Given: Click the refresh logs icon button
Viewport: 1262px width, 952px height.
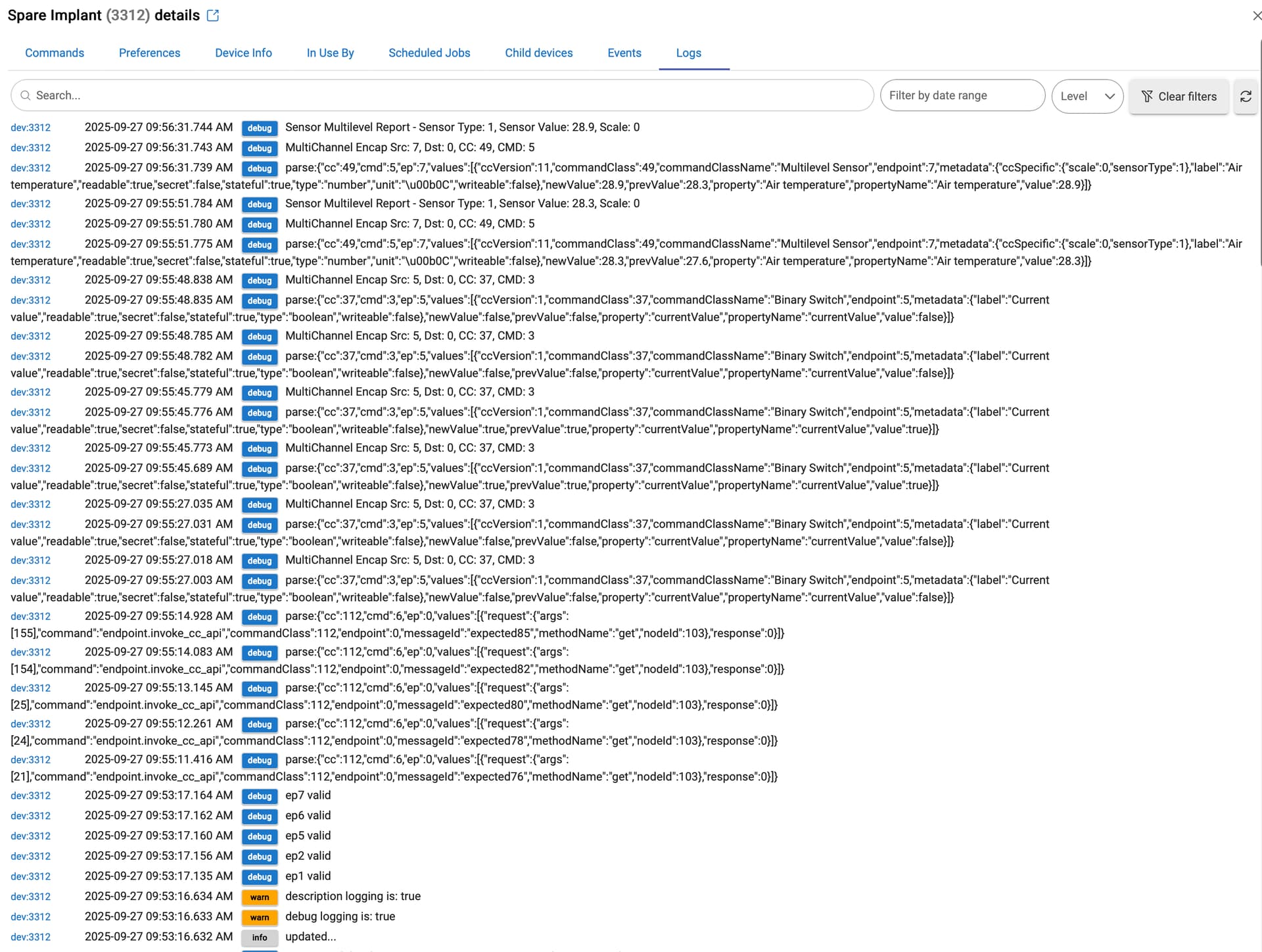Looking at the screenshot, I should point(1246,97).
